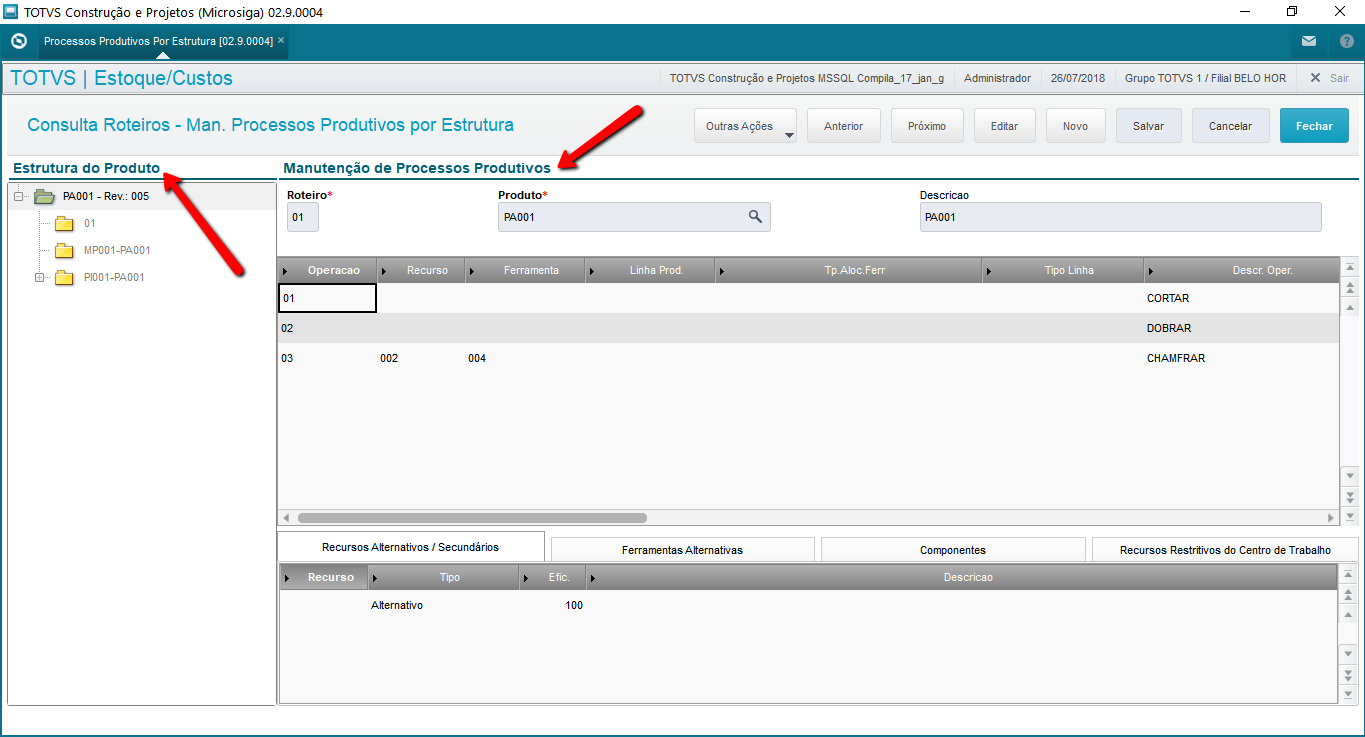The image size is (1365, 737).
Task: Click the Salvar button
Action: point(1148,126)
